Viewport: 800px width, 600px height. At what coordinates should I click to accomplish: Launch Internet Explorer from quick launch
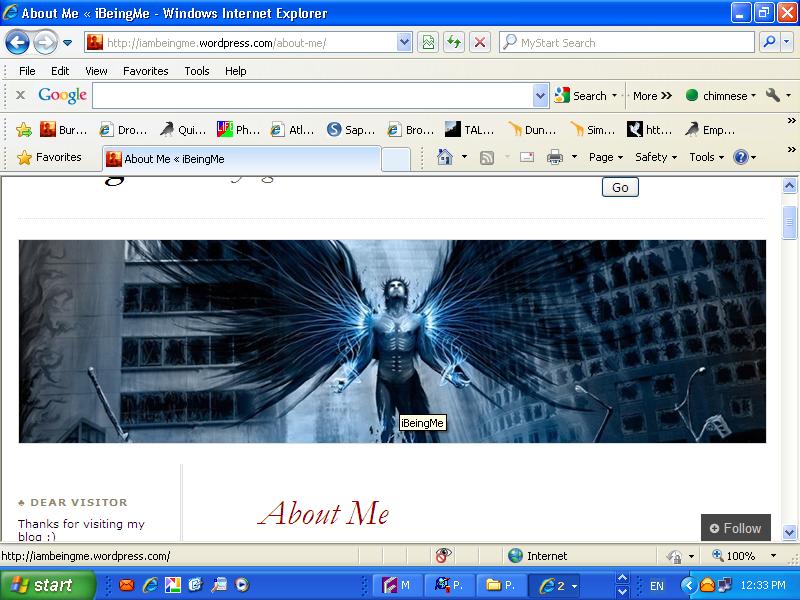click(x=149, y=585)
